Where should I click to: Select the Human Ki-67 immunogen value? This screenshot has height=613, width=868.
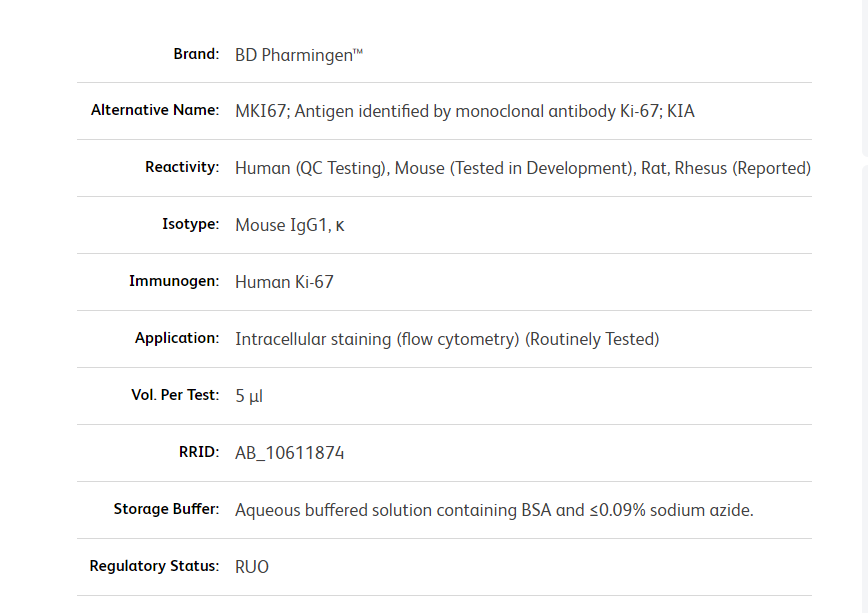coord(284,282)
